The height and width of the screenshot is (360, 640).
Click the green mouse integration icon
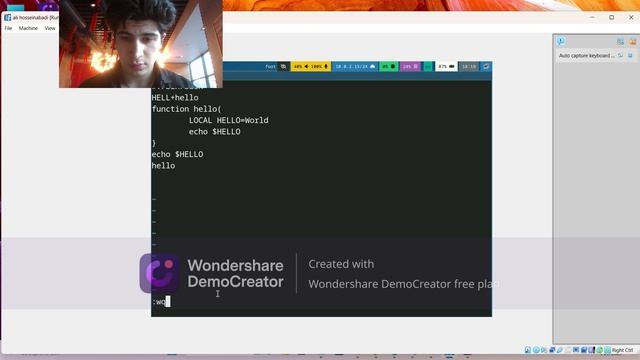pos(599,350)
